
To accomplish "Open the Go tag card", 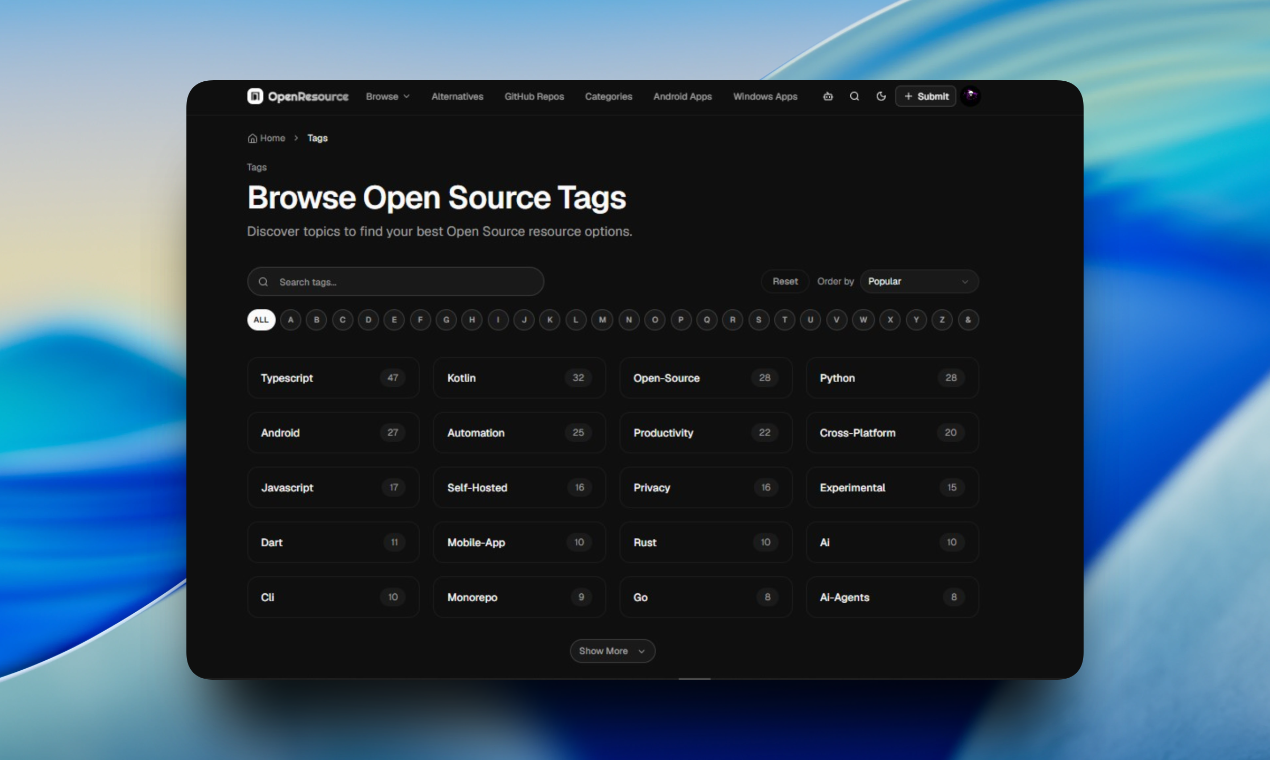I will click(706, 597).
